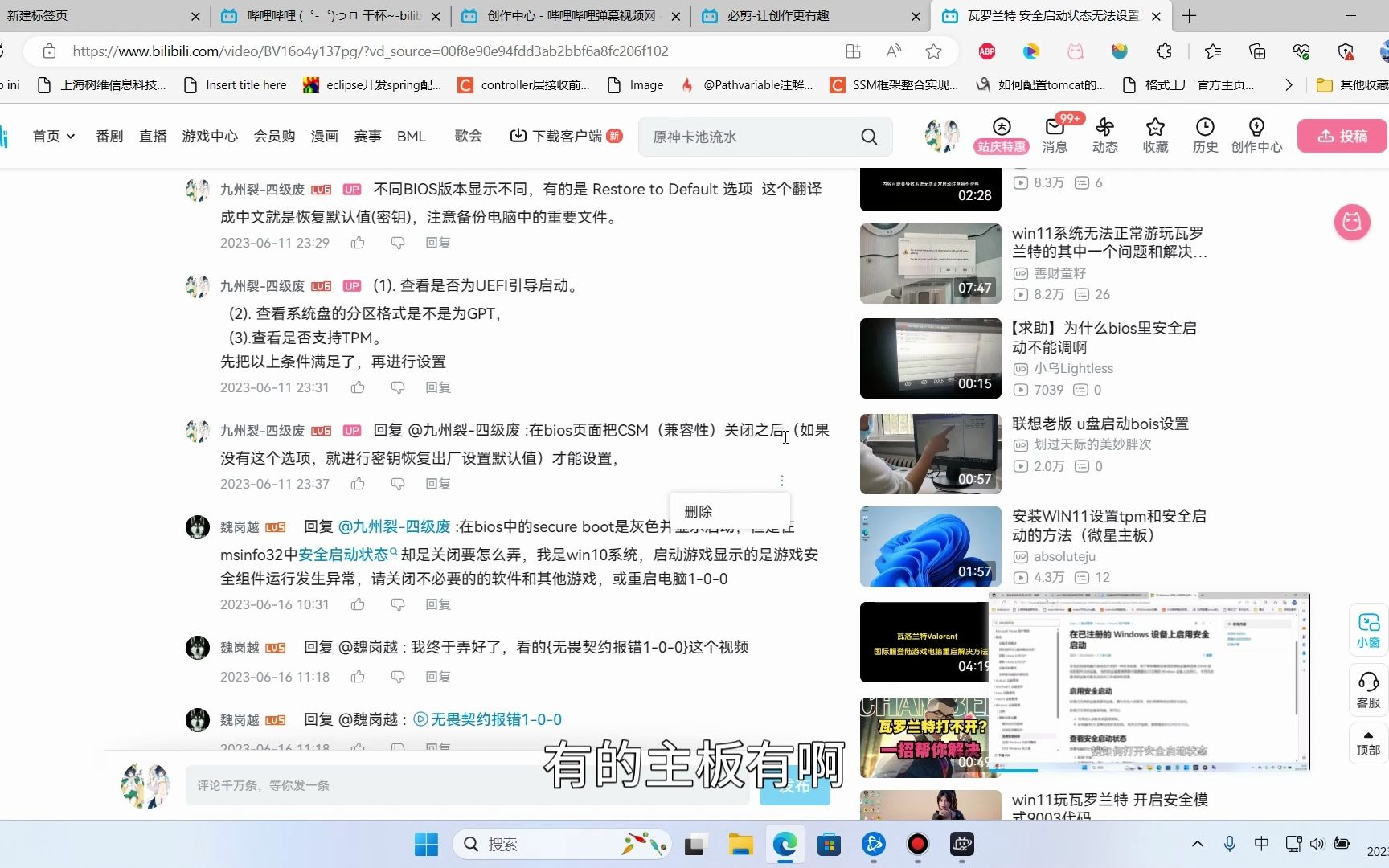Expand hidden icons in the system tray
Viewport: 1389px width, 868px height.
click(1197, 844)
